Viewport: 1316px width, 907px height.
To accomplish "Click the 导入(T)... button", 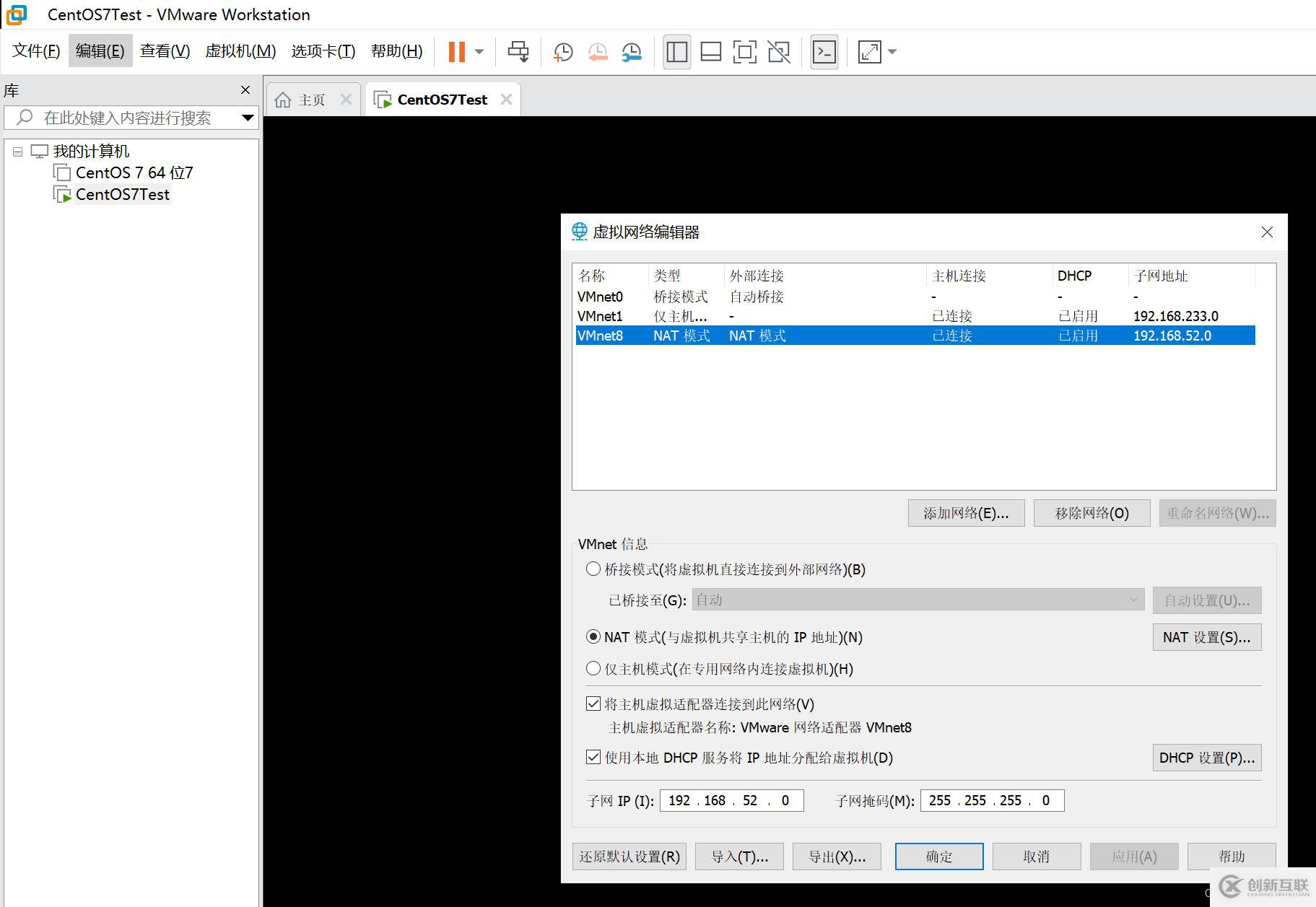I will pos(739,856).
